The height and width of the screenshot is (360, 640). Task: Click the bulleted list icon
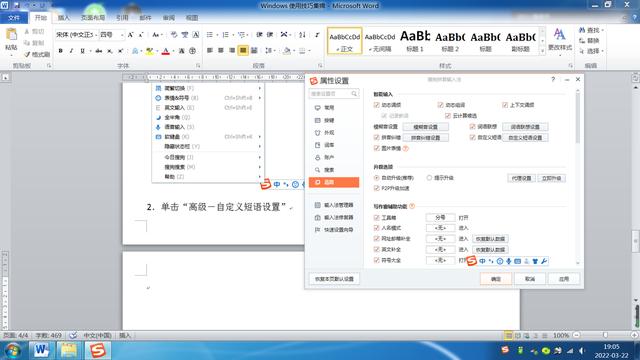pyautogui.click(x=210, y=35)
